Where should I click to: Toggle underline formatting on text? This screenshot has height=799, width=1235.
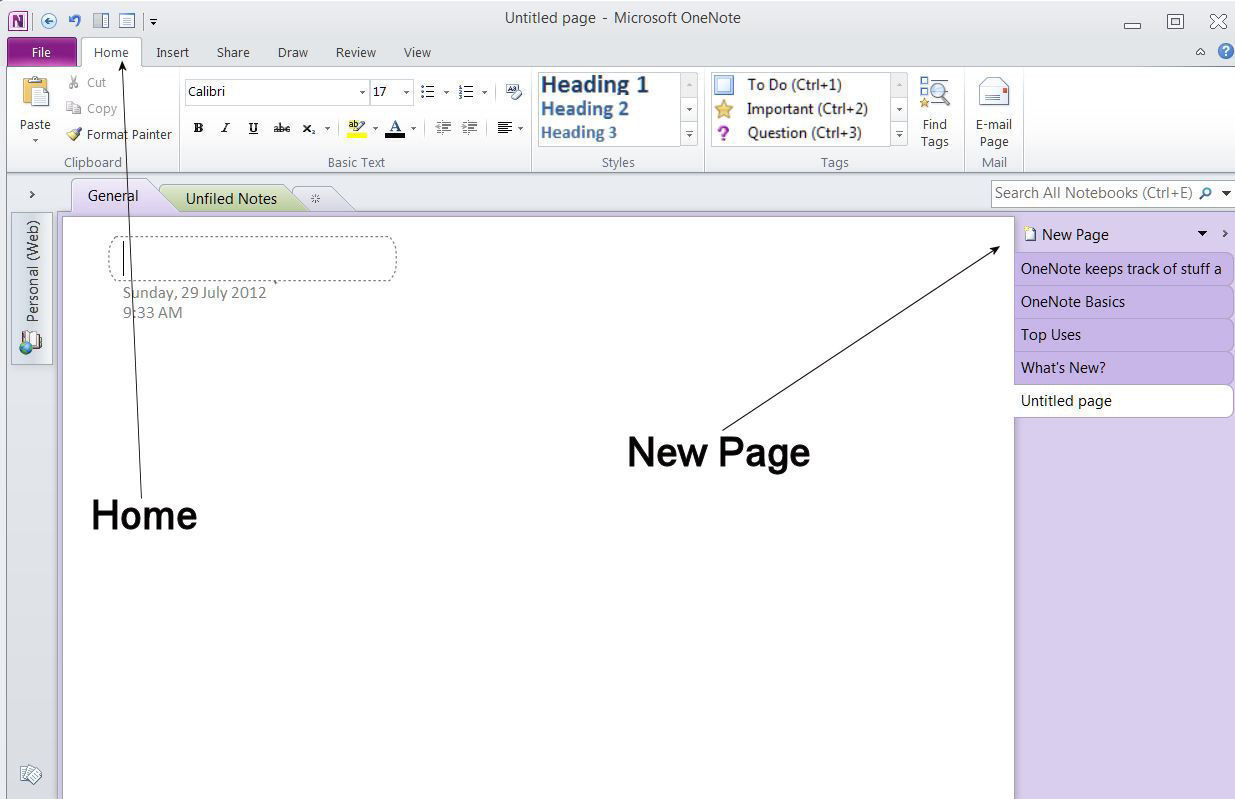click(253, 128)
